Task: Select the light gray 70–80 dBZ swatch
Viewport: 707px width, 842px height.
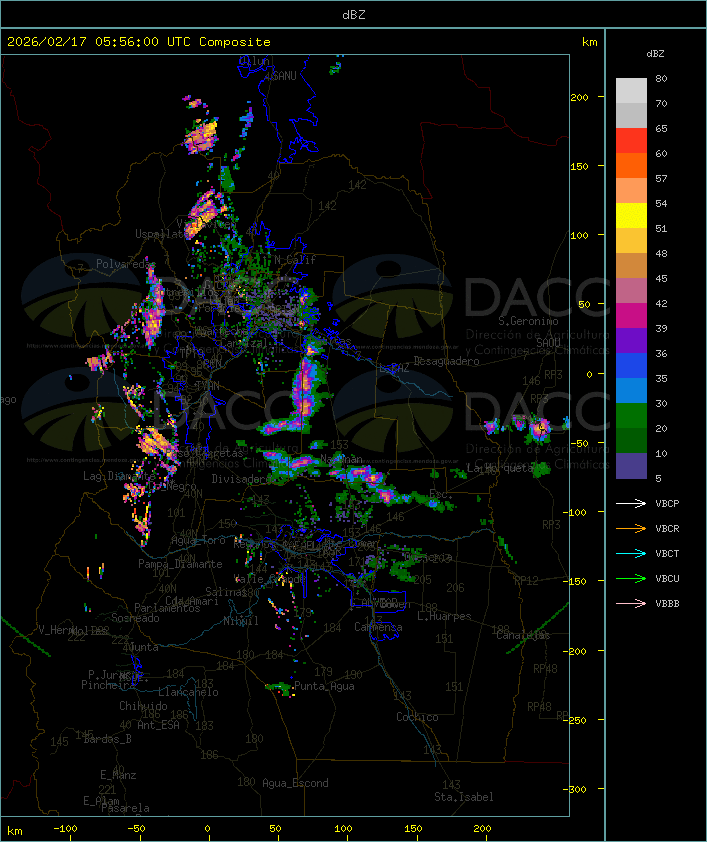Action: click(631, 91)
